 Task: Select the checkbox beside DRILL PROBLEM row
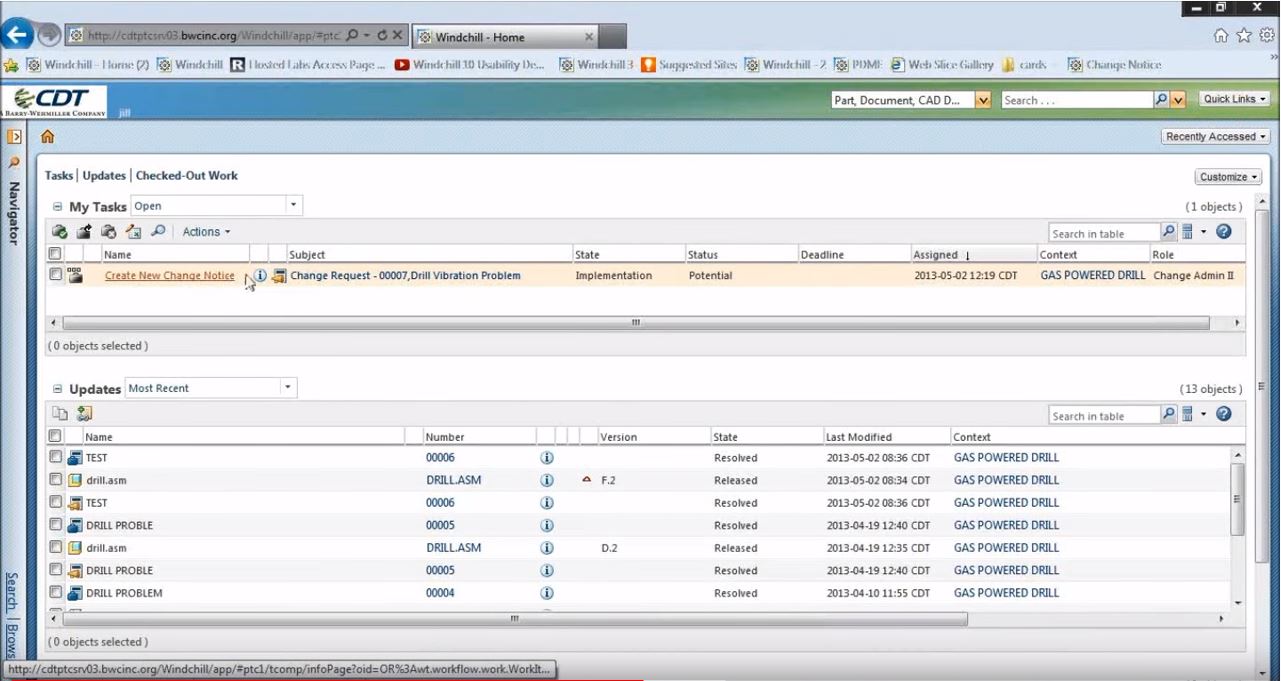(x=56, y=593)
